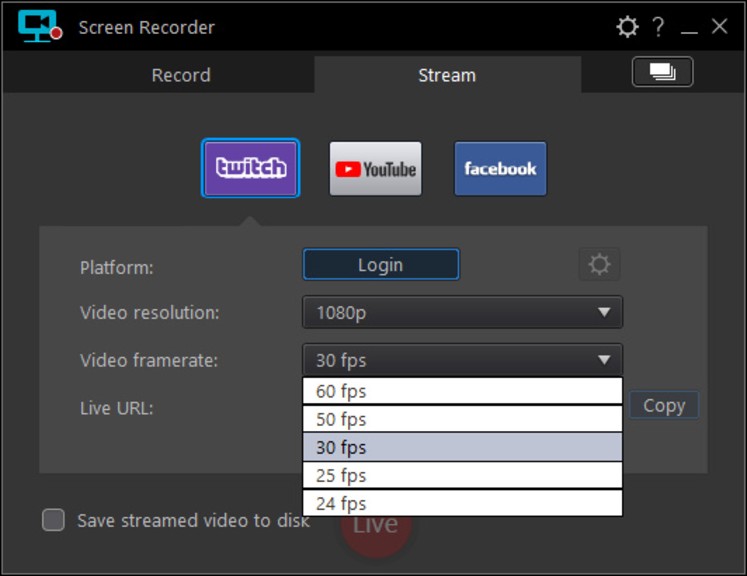
Task: Choose 24 fps from list
Action: [463, 503]
